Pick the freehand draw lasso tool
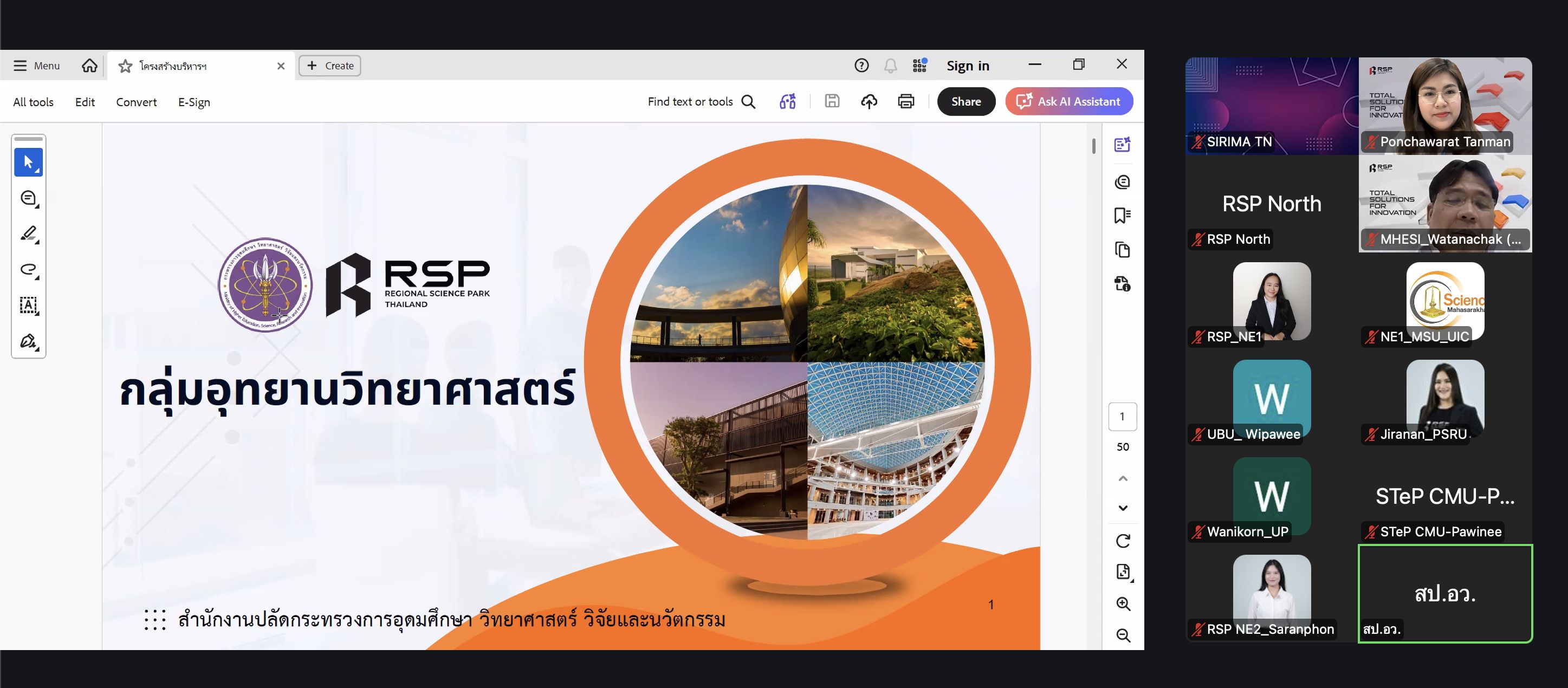This screenshot has height=688, width=1568. tap(28, 269)
